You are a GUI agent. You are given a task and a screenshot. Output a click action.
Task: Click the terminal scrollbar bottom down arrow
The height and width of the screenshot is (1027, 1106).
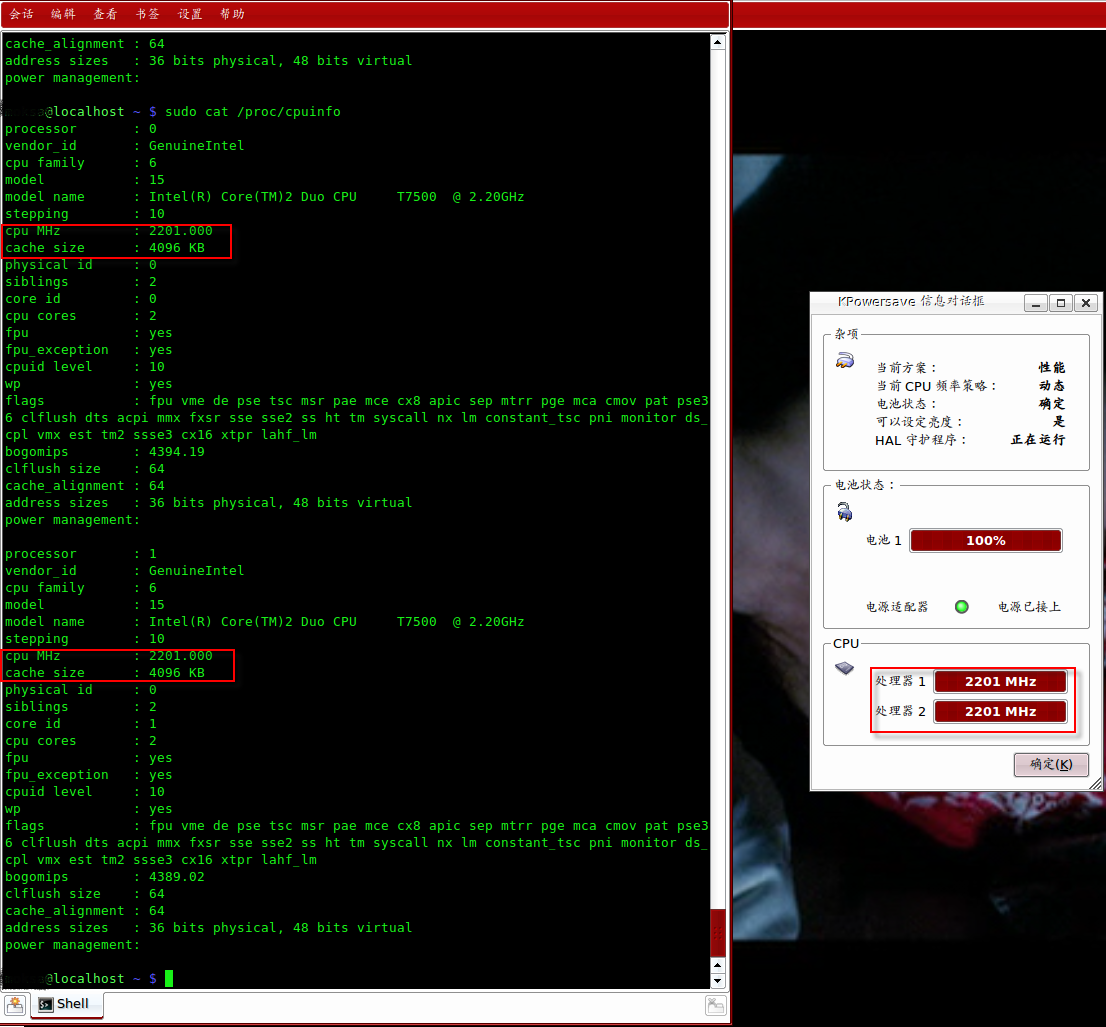pyautogui.click(x=717, y=981)
